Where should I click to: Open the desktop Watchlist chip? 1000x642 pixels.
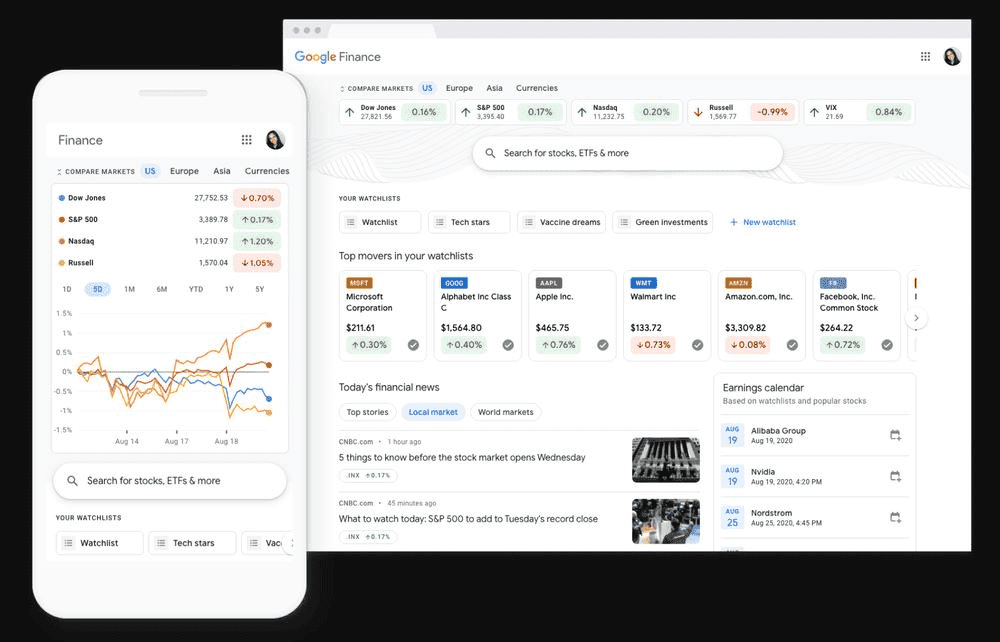[380, 223]
